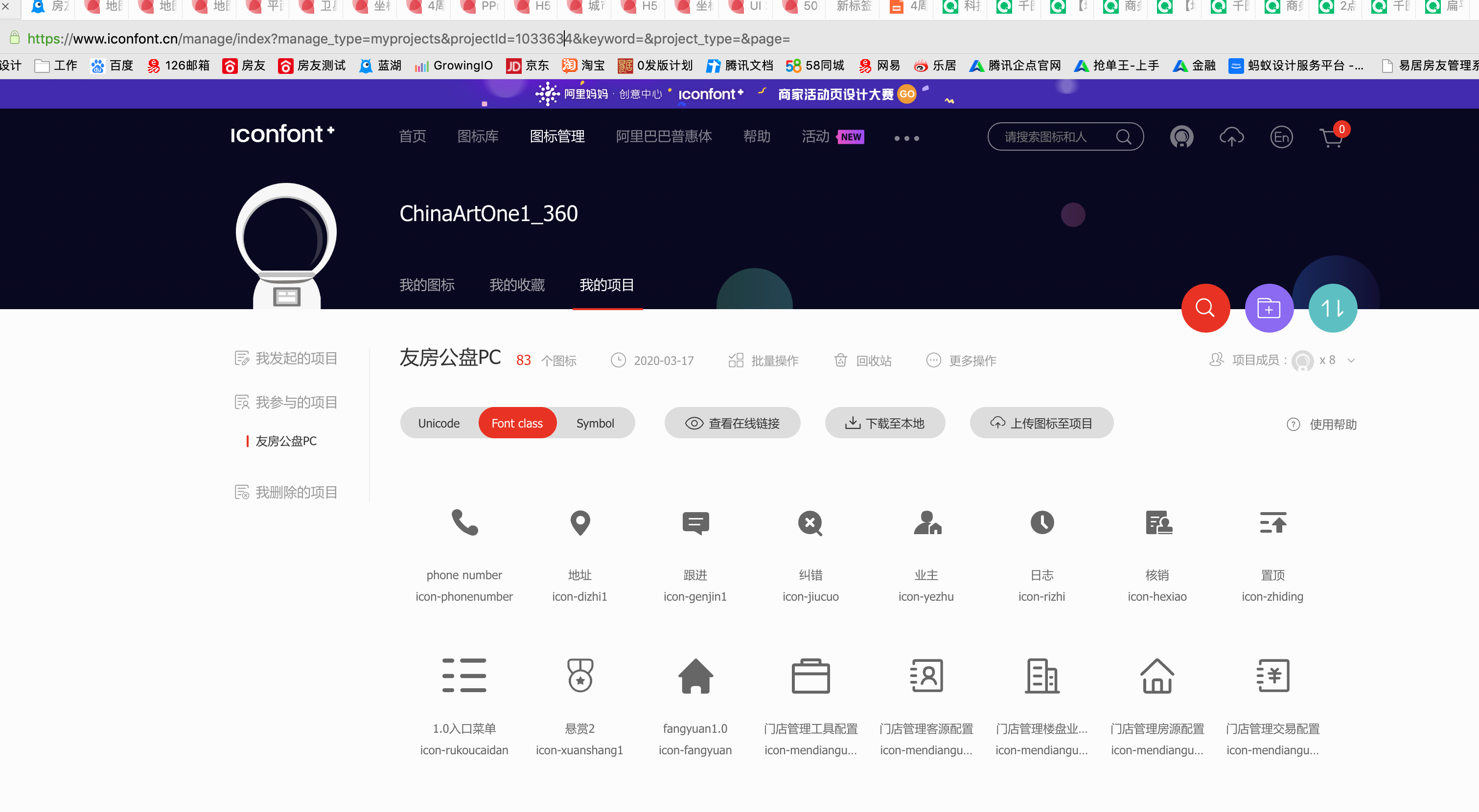1479x812 pixels.
Task: Click 上传图标至项目 button
Action: 1041,423
